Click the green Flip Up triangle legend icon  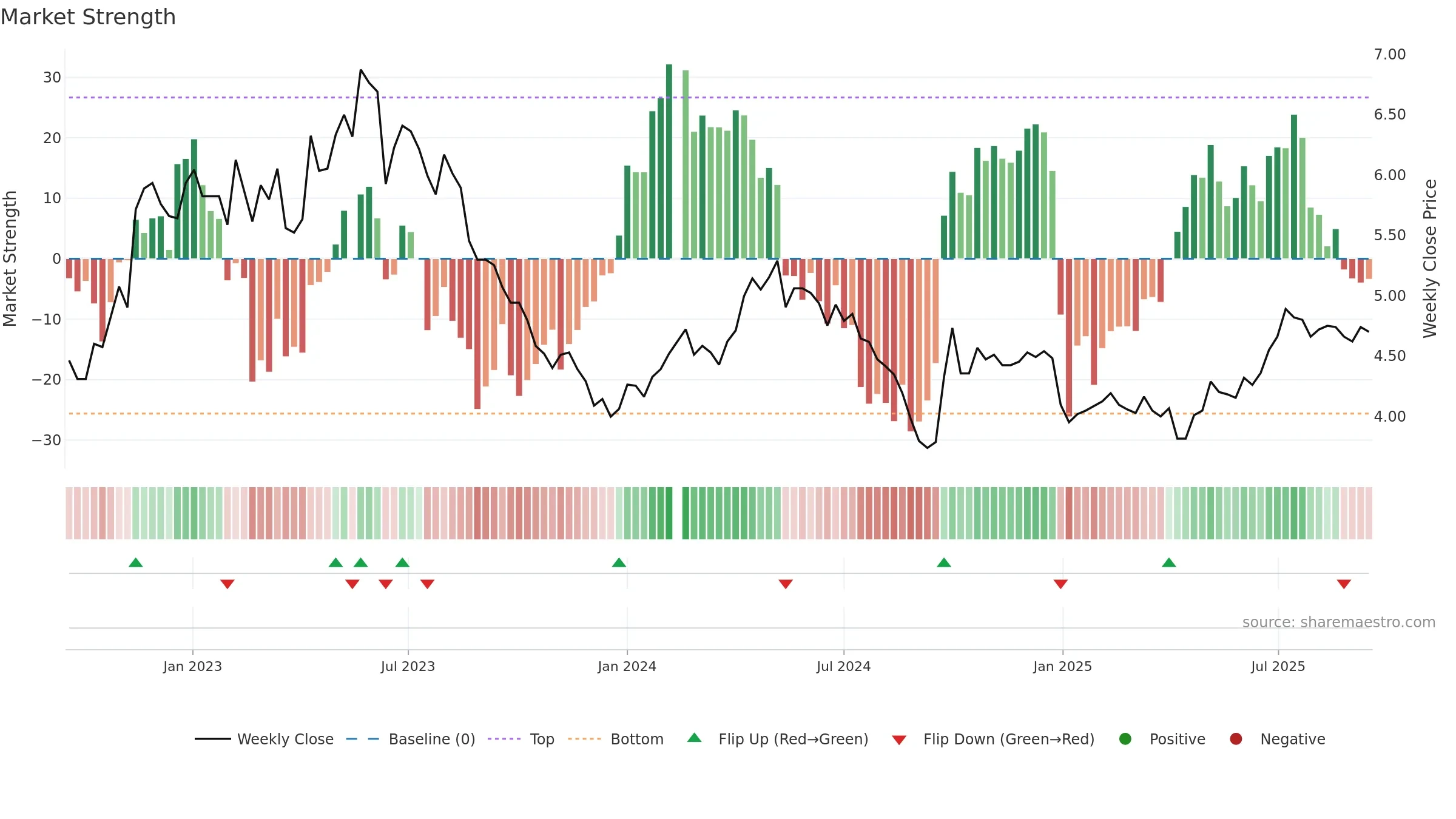pos(695,738)
